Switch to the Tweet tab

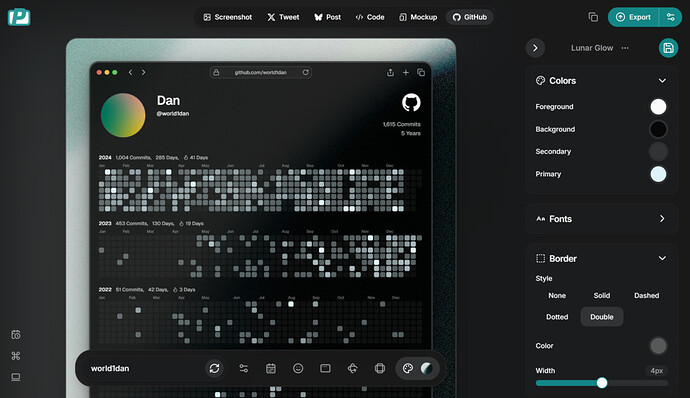283,17
